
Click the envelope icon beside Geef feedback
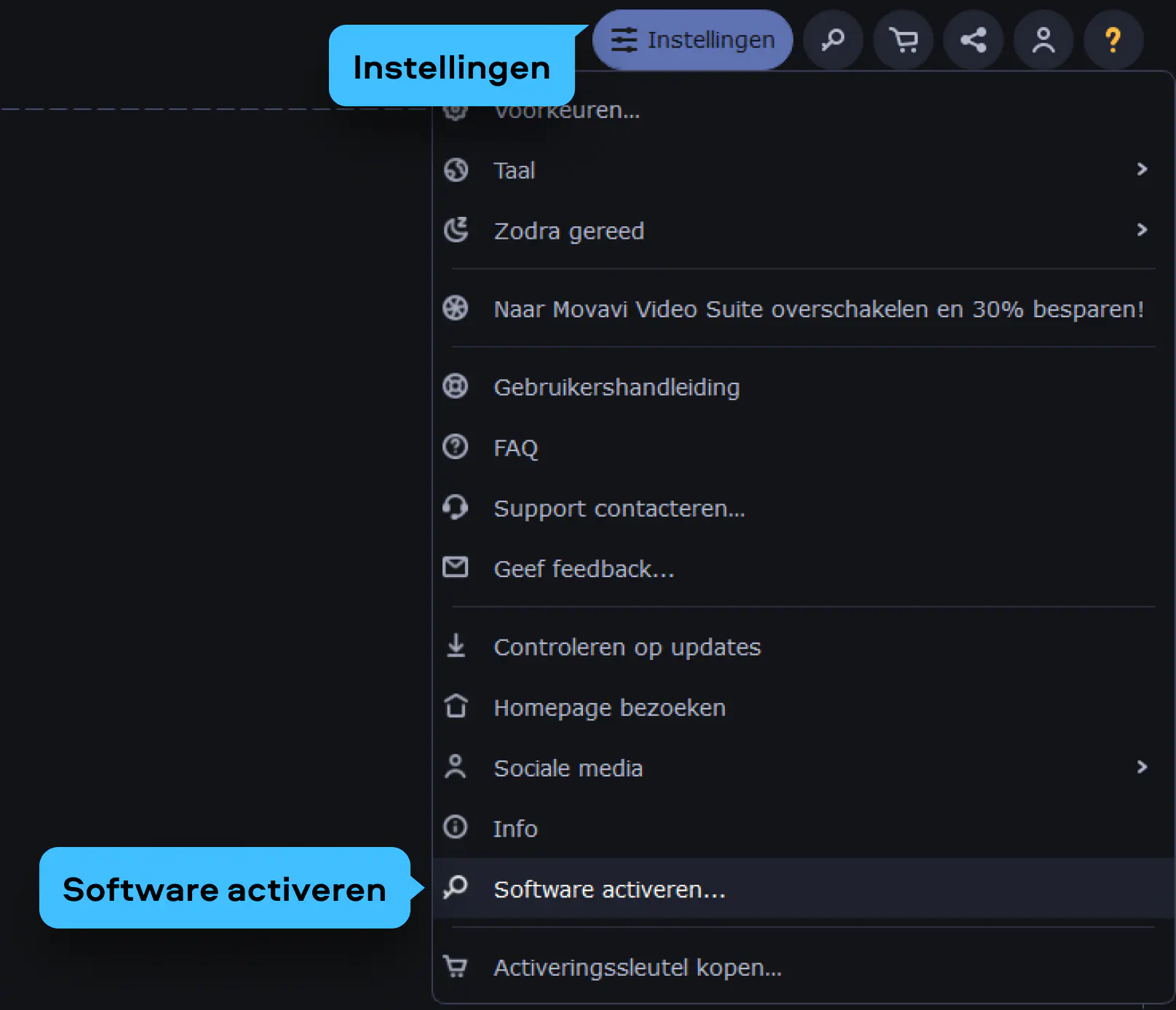(456, 567)
